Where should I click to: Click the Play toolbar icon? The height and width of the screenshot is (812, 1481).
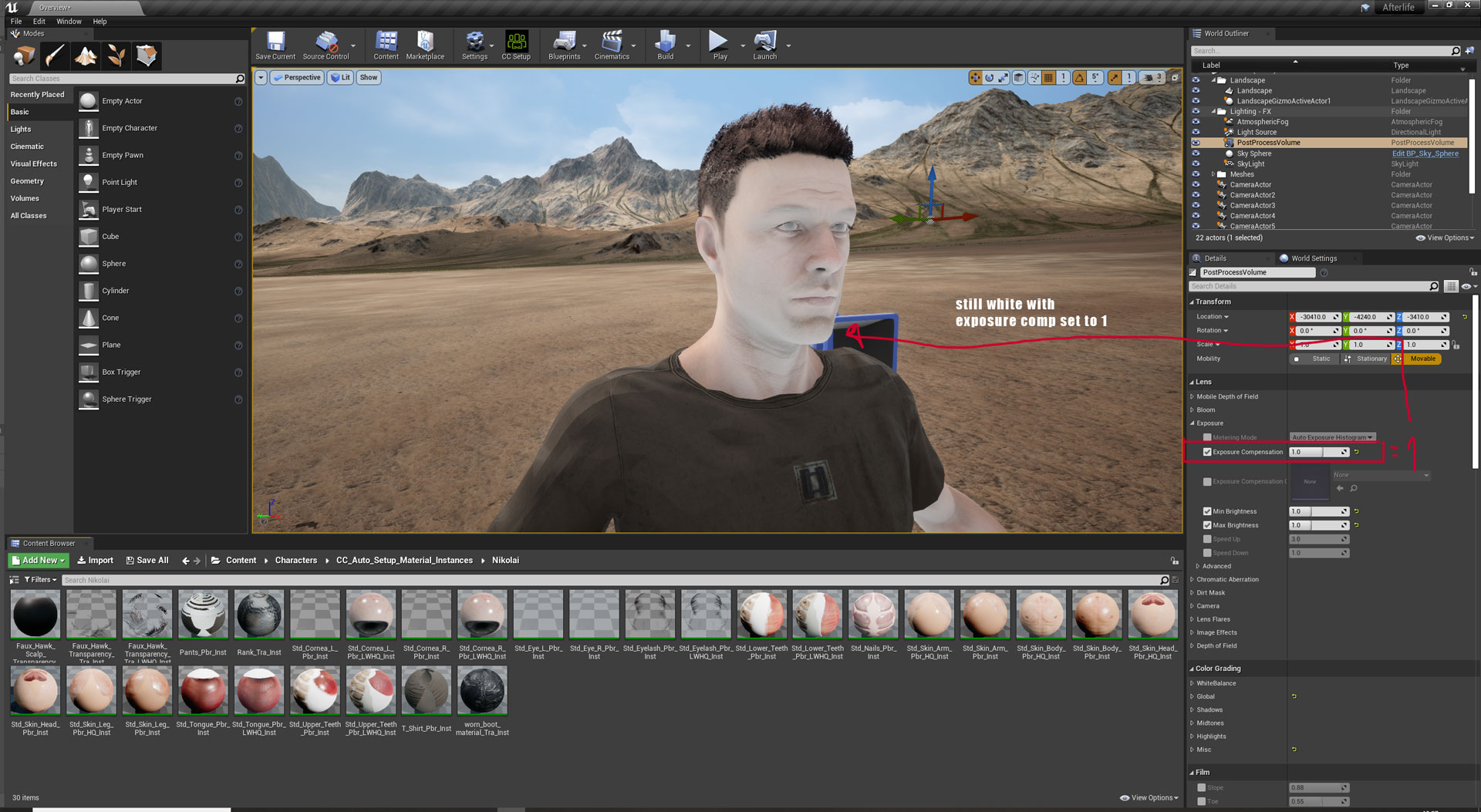720,45
